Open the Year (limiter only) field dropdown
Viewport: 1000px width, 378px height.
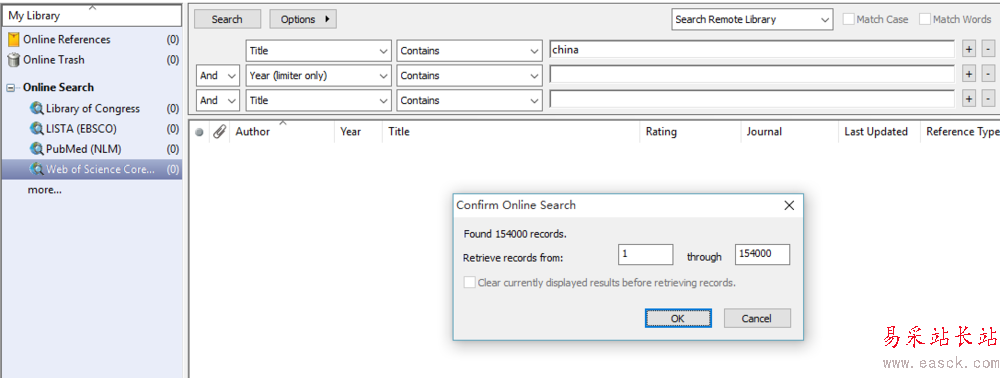coord(318,75)
